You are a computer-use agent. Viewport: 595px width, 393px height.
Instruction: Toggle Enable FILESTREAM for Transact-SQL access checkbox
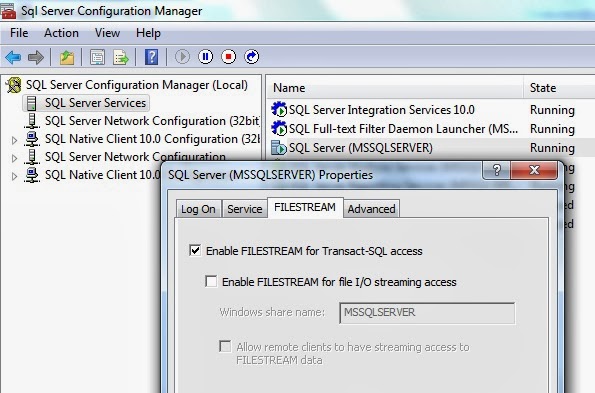[195, 250]
